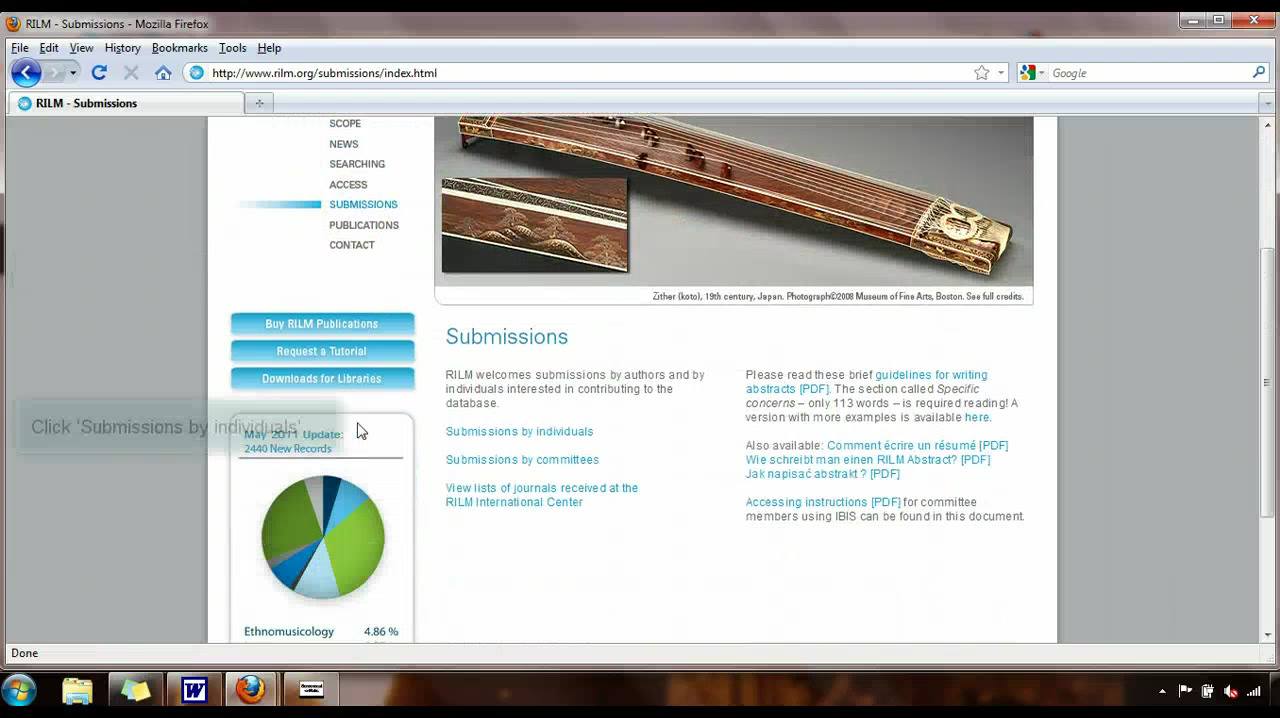This screenshot has width=1280, height=718.
Task: Open the URL bar history dropdown arrow
Action: [x=1001, y=73]
